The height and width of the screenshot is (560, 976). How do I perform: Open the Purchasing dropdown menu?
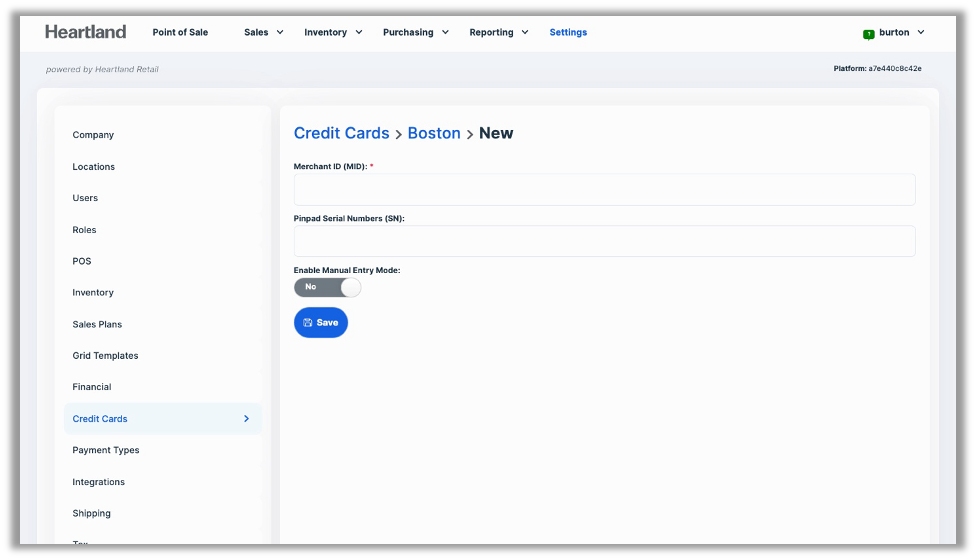415,32
